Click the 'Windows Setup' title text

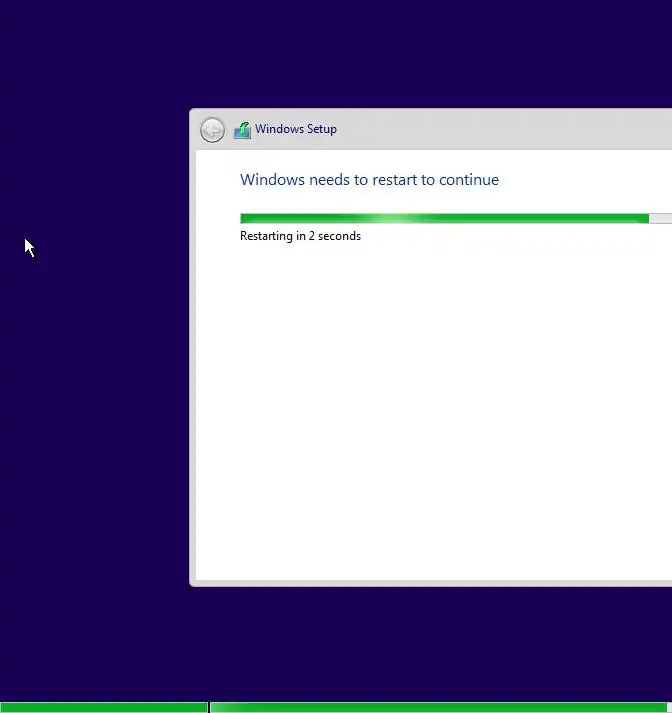[296, 129]
